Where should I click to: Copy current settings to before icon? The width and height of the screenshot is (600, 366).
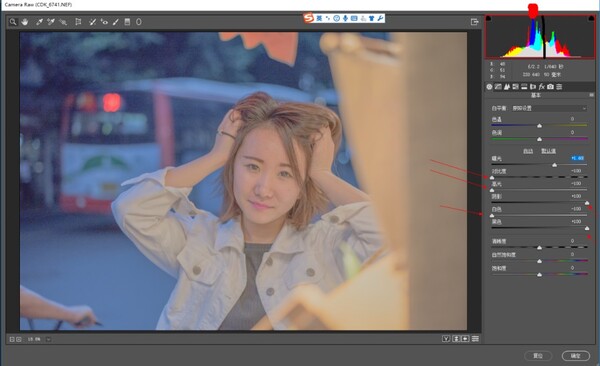click(x=465, y=339)
